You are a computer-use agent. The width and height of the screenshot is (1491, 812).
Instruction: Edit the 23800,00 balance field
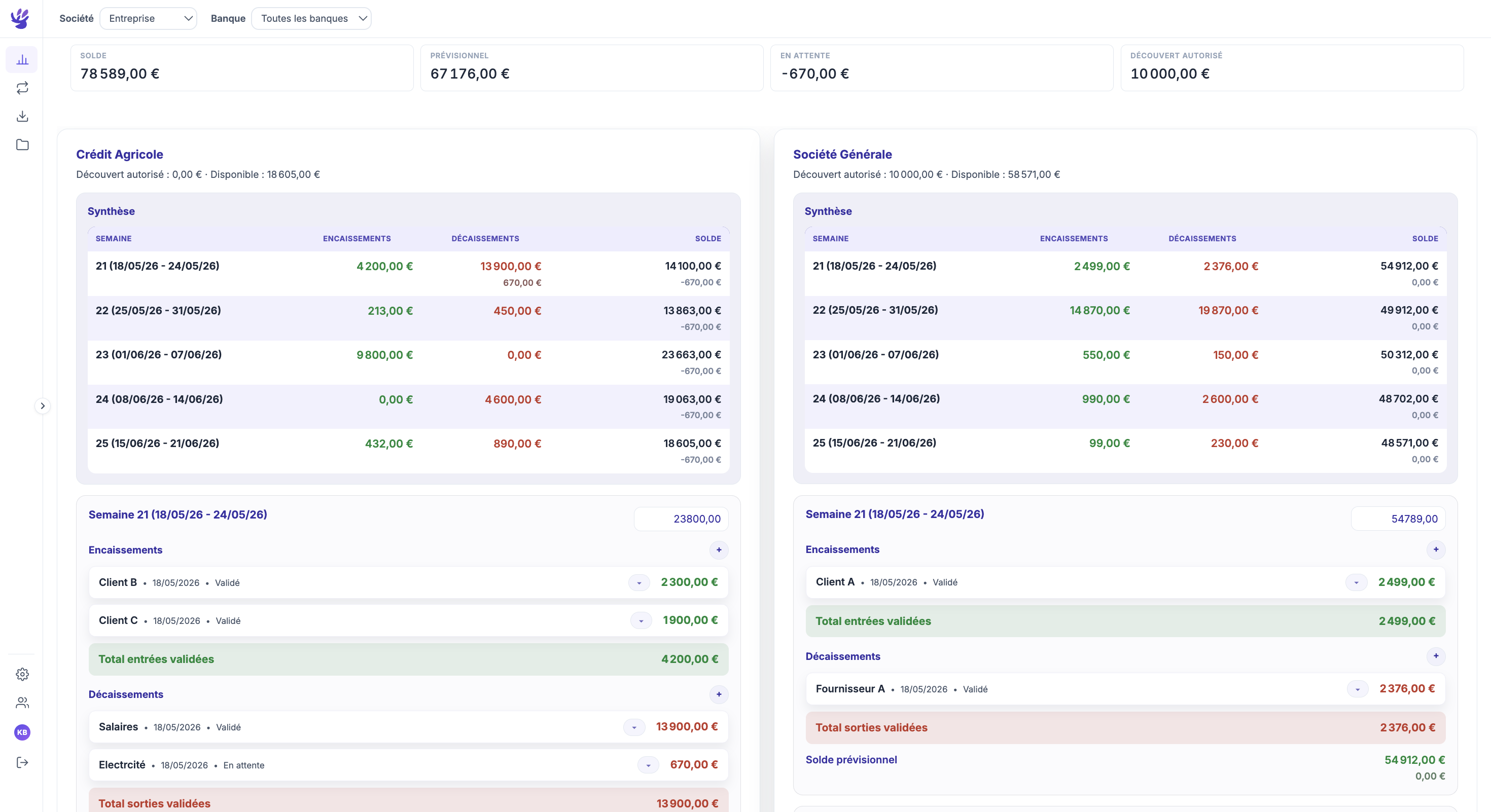click(x=681, y=519)
